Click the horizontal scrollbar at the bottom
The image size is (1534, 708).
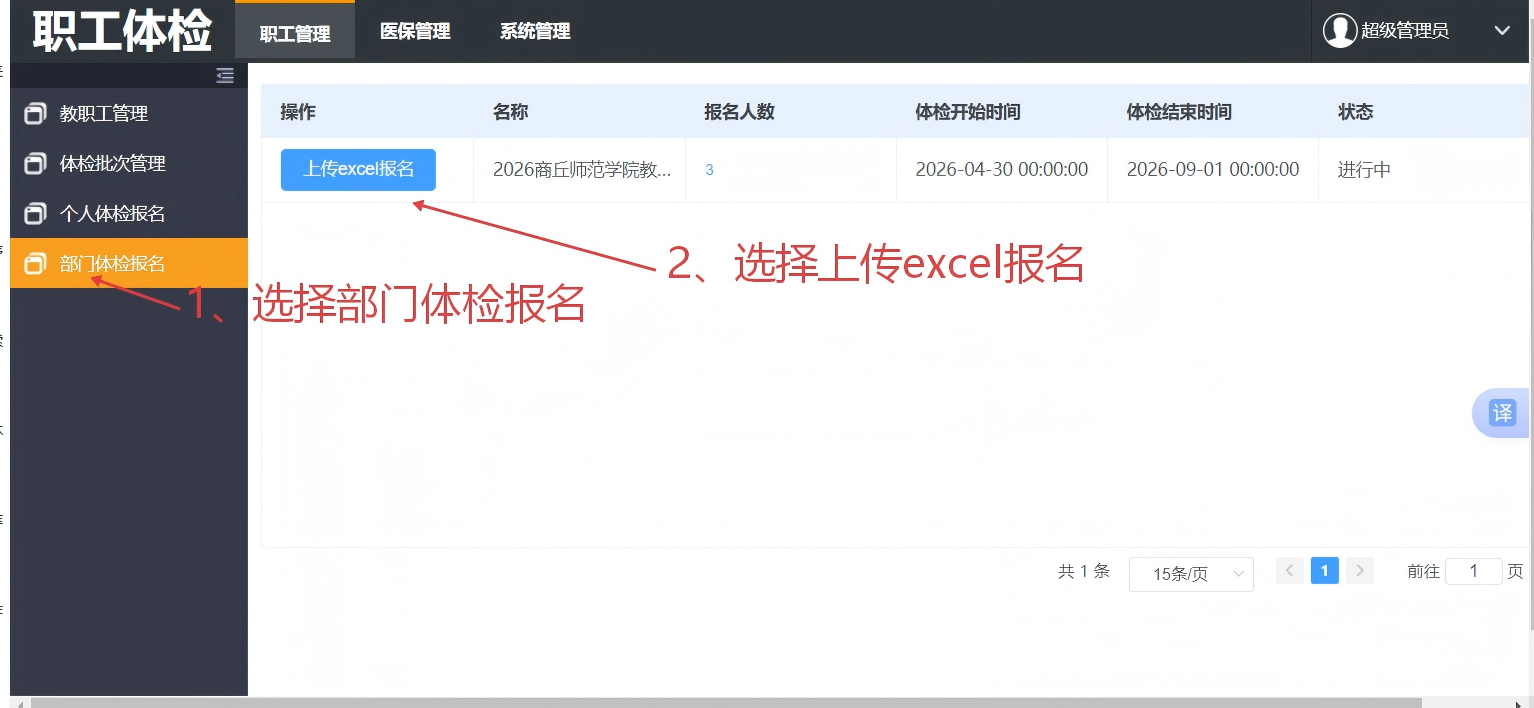point(725,702)
